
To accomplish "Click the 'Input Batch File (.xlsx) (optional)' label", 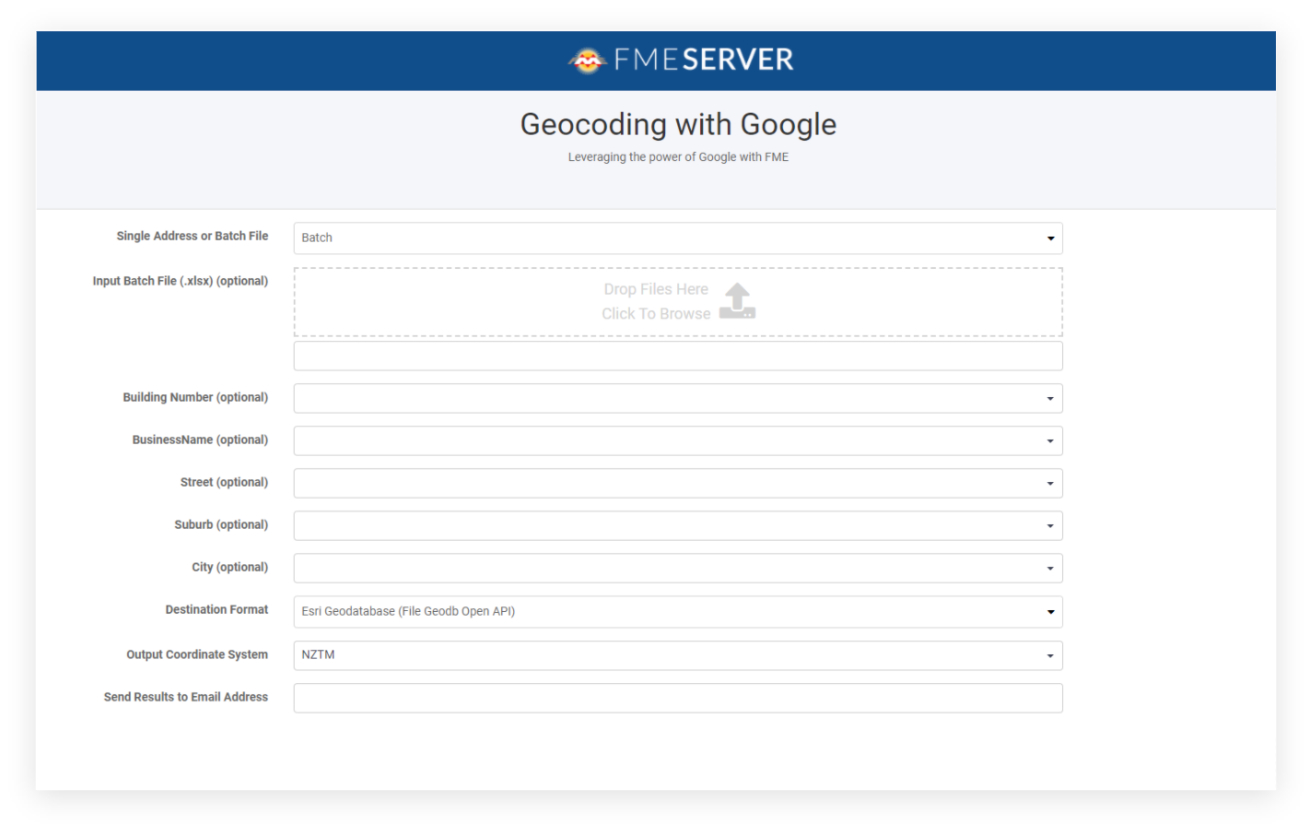I will (180, 281).
